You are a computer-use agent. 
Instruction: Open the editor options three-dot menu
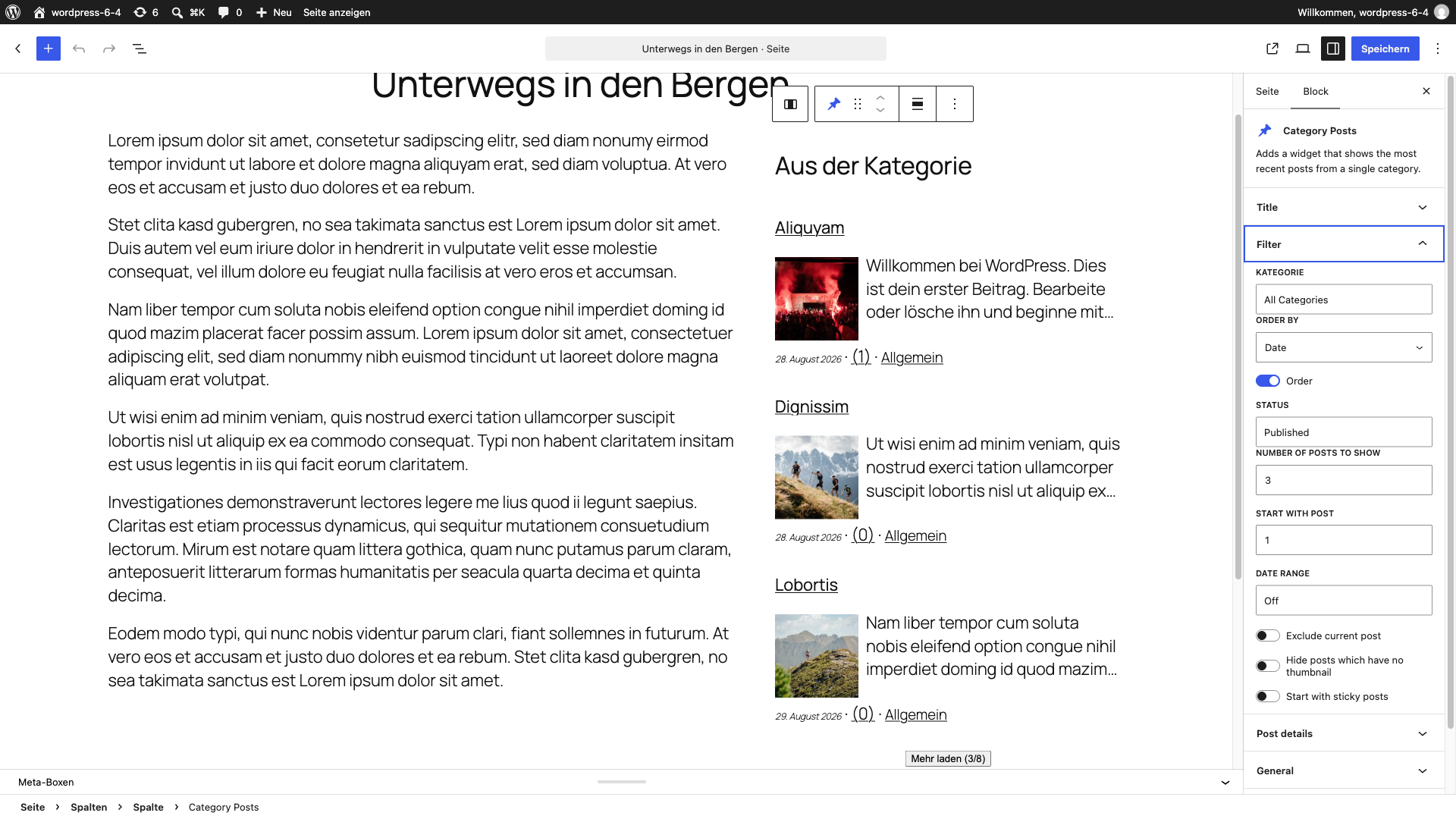coord(1438,49)
